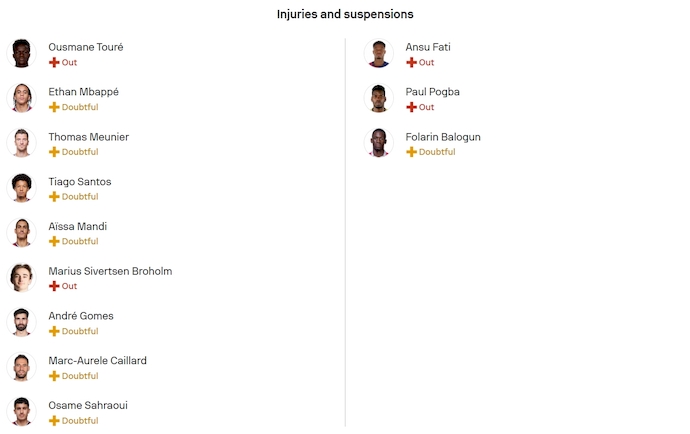Click the yellow Doubtful icon under Ethan Mbappé
Screen dimensions: 690x434
(55, 107)
